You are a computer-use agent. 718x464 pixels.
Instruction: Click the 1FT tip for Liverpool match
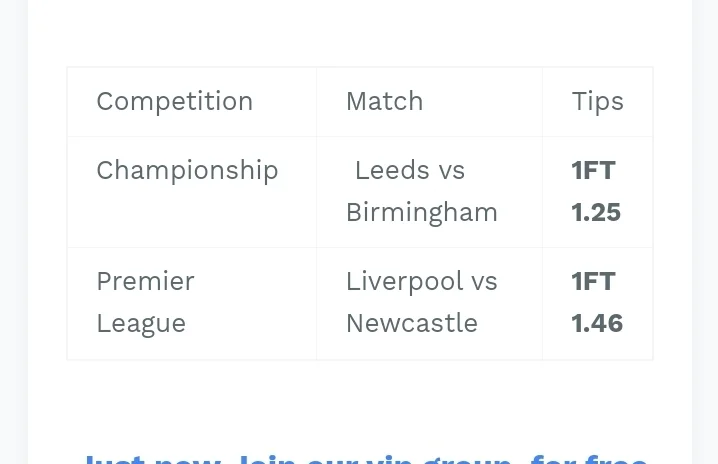coord(593,281)
